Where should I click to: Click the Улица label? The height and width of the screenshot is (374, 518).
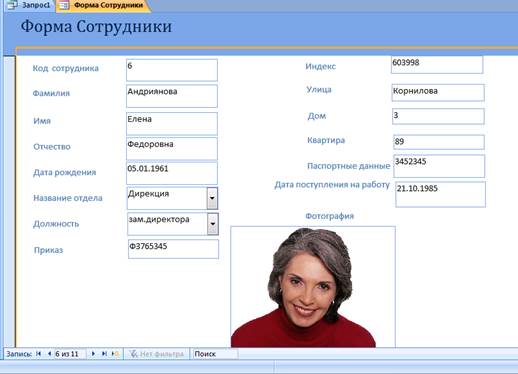click(319, 90)
